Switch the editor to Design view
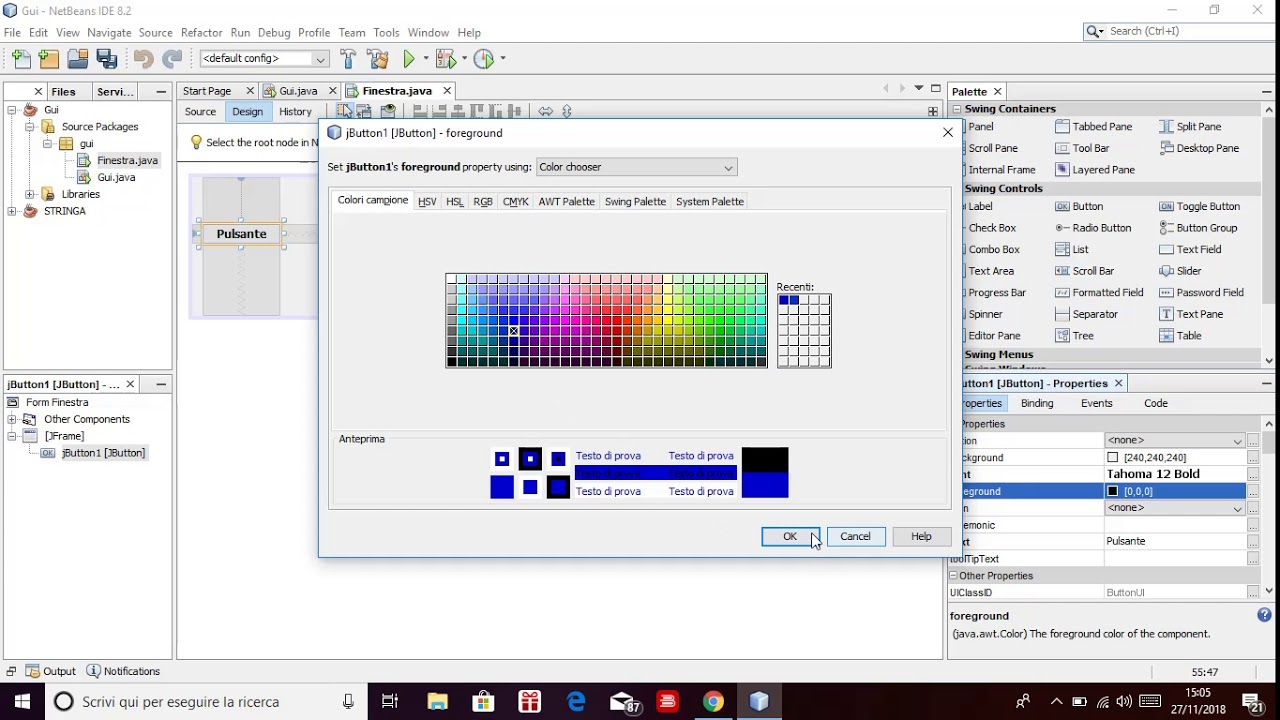Screen dimensions: 1280x720 click(247, 112)
